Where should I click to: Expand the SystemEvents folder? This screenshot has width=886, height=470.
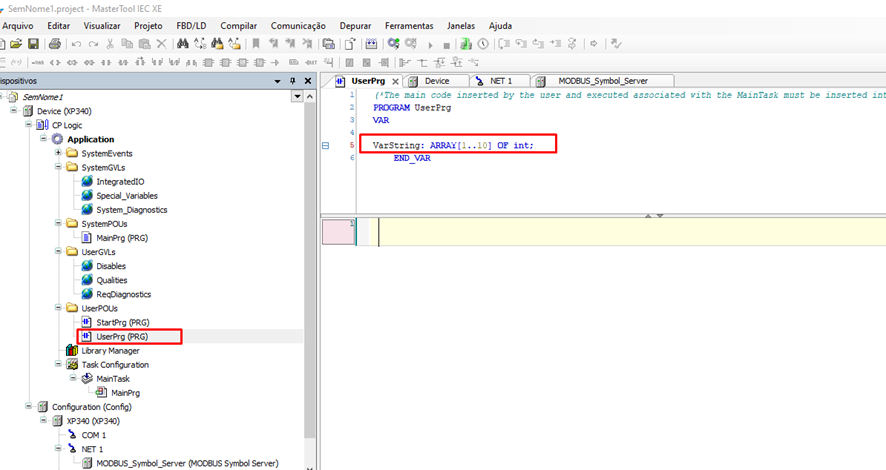pyautogui.click(x=59, y=153)
